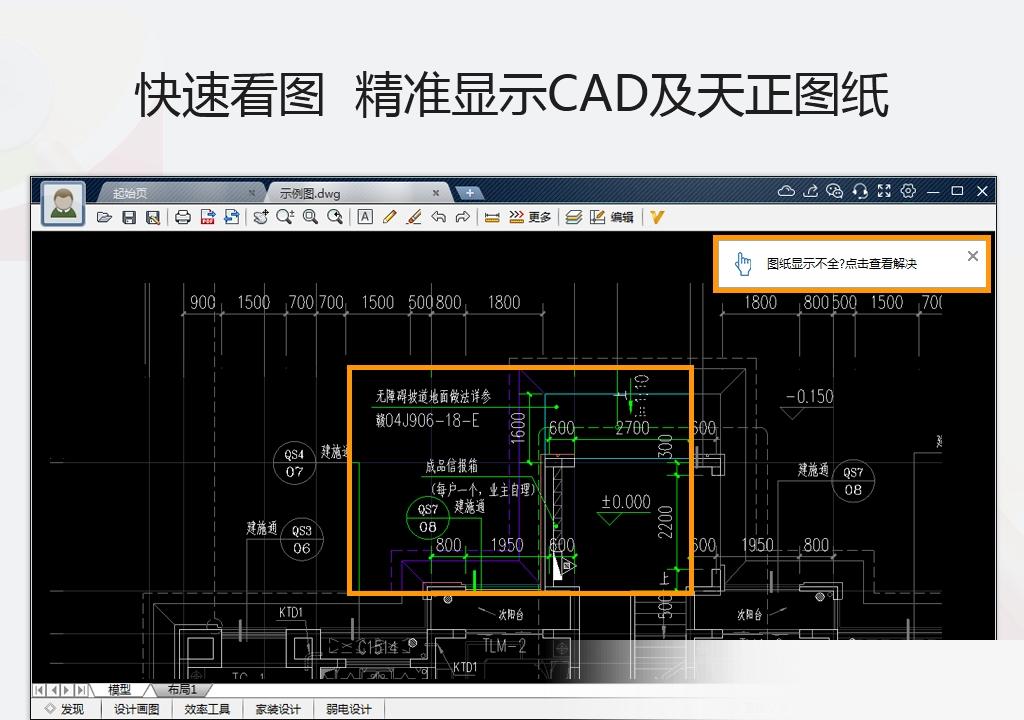Go to previous layout tab arrow

pos(54,690)
